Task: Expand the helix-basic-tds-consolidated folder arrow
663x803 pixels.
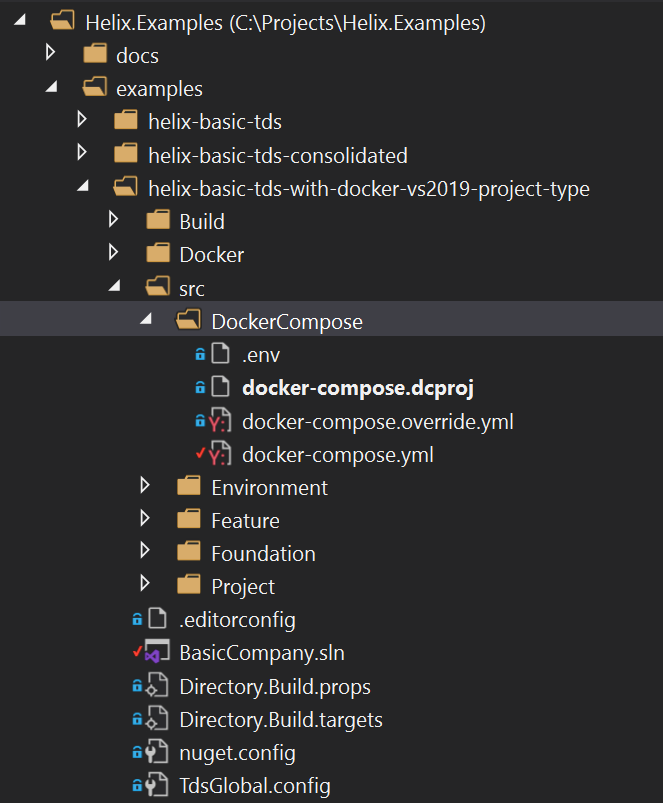Action: point(82,155)
